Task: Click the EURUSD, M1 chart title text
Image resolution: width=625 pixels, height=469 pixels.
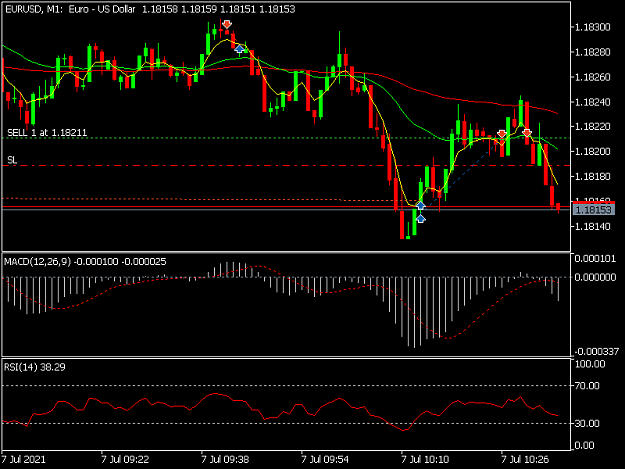Action: [x=150, y=9]
